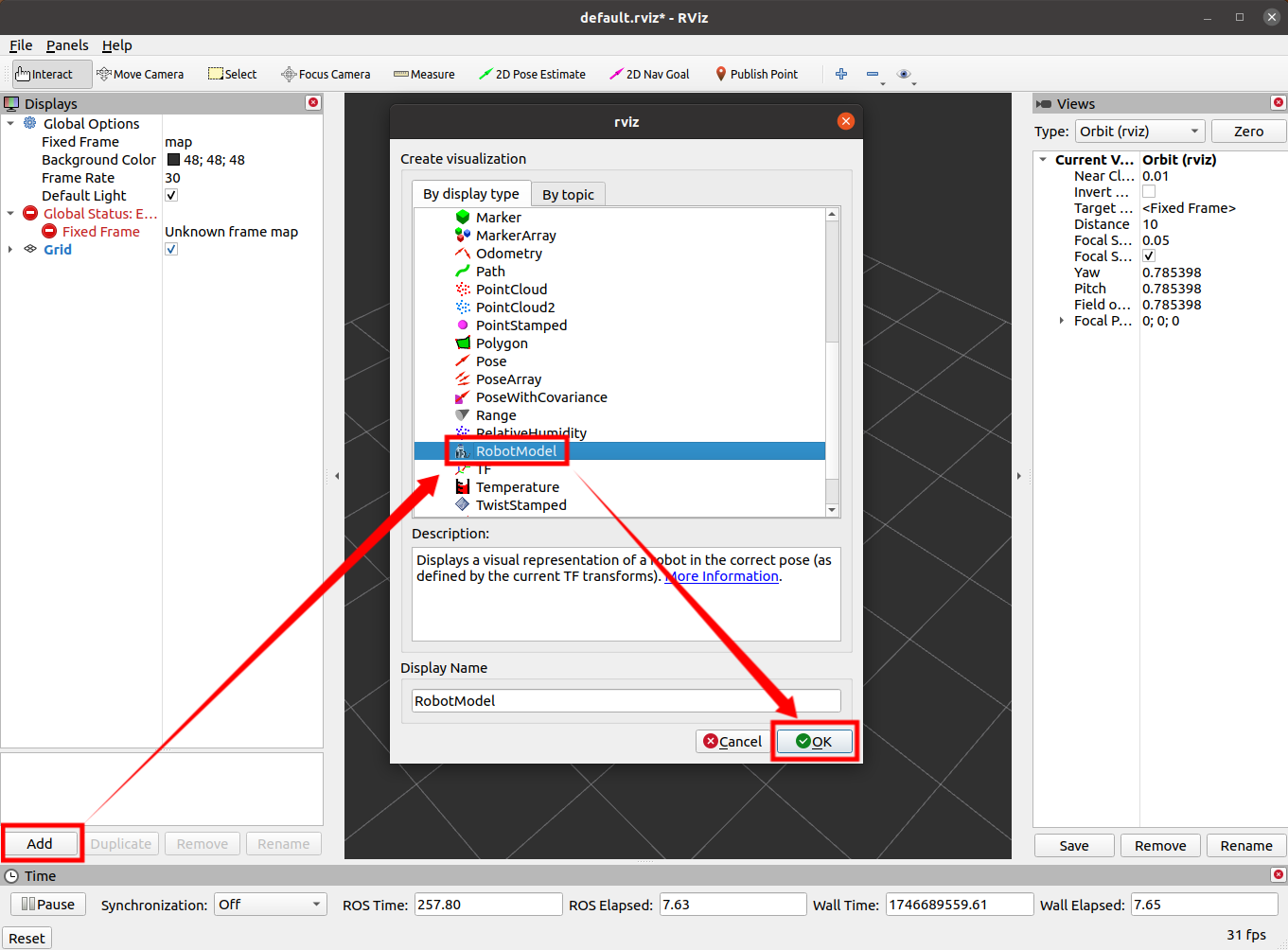Click the Fixed Frame value map
Viewport: 1288px width, 950px height.
179,142
